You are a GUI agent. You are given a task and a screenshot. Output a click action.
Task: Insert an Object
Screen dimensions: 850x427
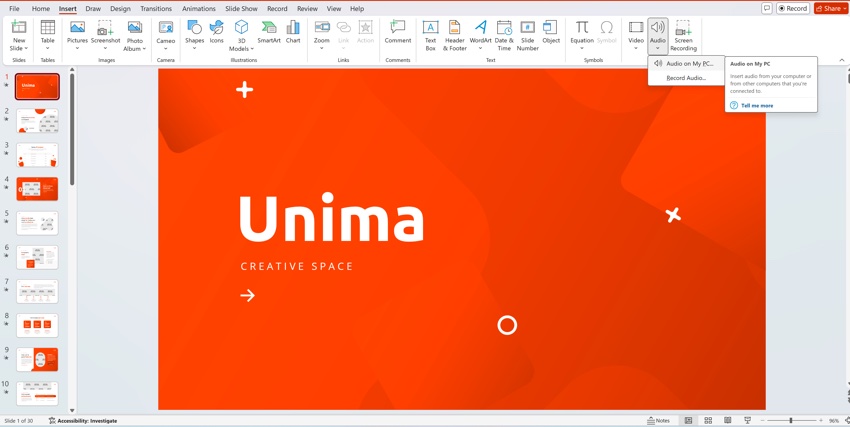(551, 33)
